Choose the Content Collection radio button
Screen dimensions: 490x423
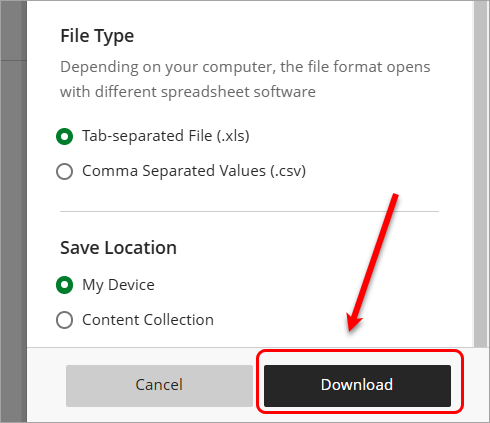pos(64,320)
